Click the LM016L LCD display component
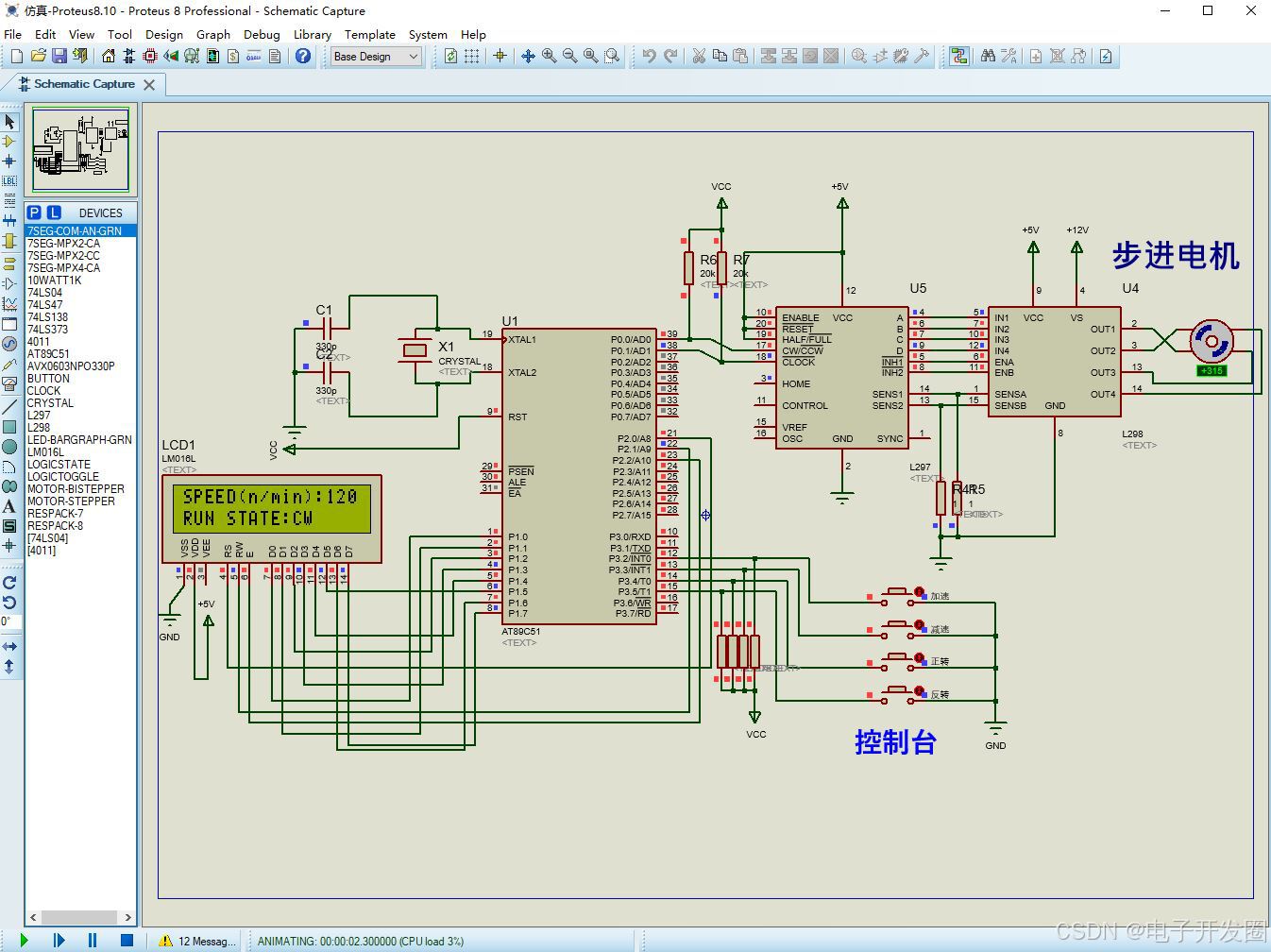This screenshot has width=1271, height=952. 272,518
